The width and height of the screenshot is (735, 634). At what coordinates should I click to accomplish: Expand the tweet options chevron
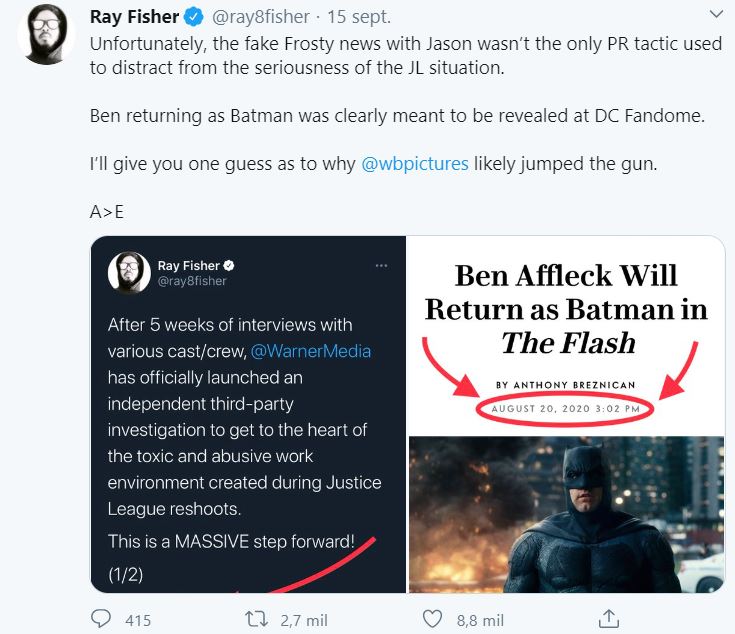pos(716,14)
